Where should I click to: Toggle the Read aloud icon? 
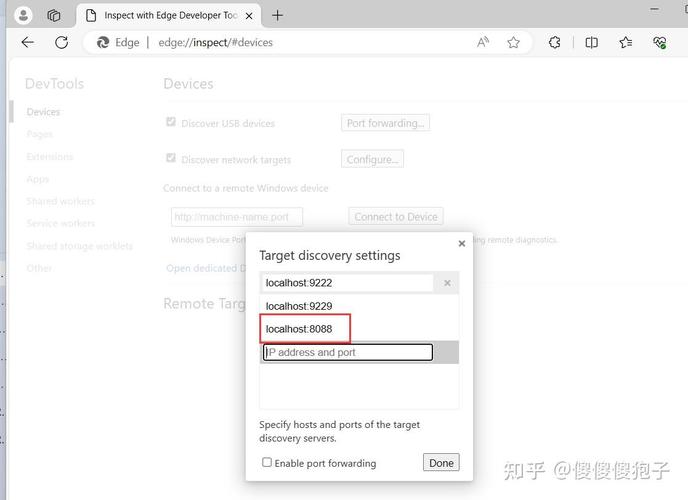pyautogui.click(x=483, y=42)
